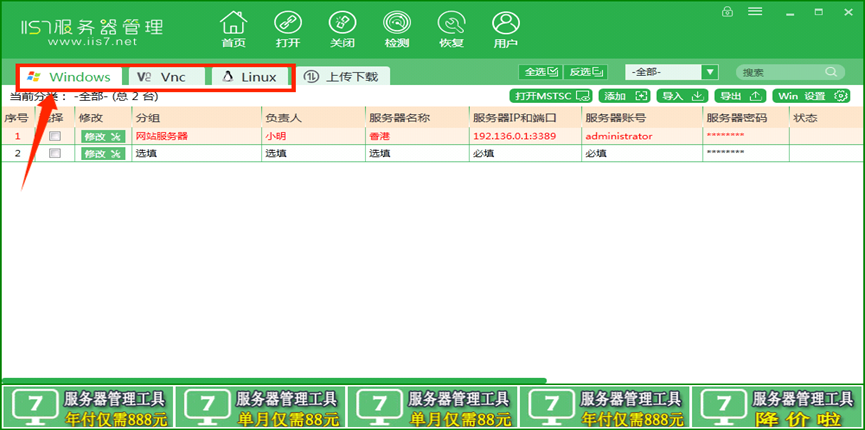Click the 状态 column header
Viewport: 865px width, 430px height.
pos(826,118)
